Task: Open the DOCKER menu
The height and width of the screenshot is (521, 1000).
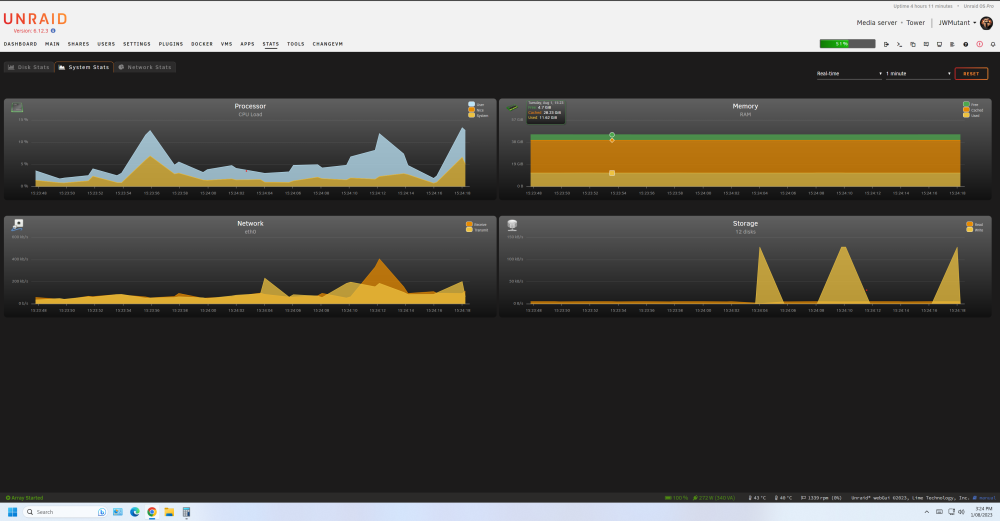Action: click(202, 44)
